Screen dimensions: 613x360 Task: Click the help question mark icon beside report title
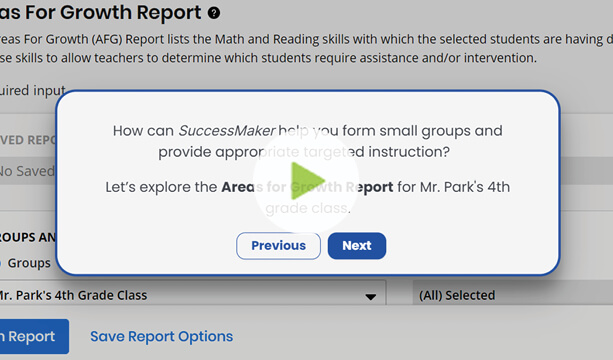click(x=214, y=13)
